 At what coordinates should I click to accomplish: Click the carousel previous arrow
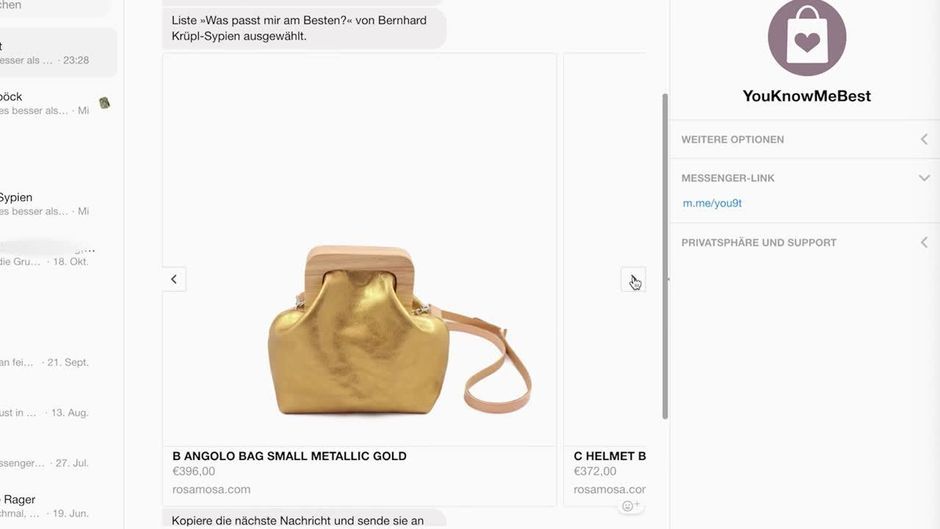[x=174, y=280]
